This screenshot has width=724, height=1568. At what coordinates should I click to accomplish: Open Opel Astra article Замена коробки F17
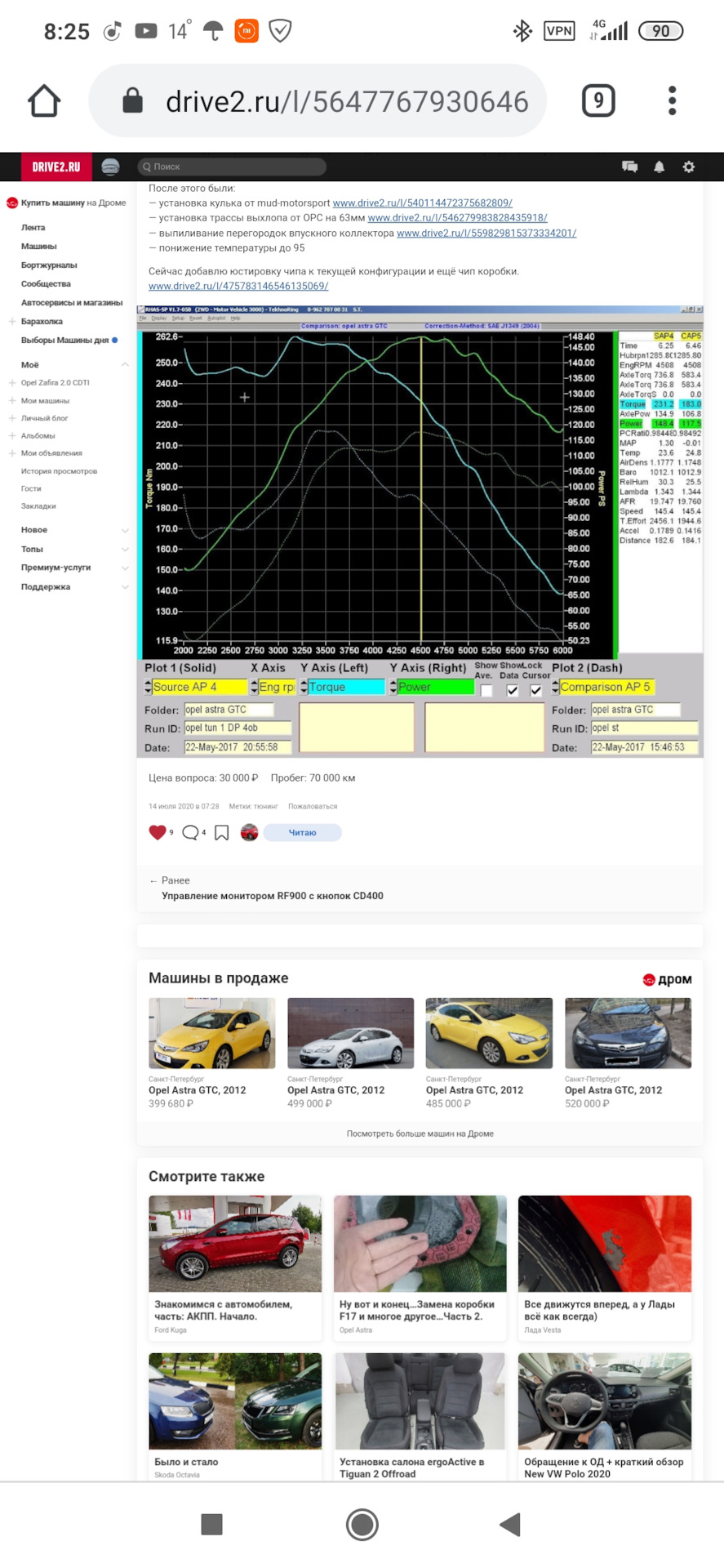(420, 1267)
